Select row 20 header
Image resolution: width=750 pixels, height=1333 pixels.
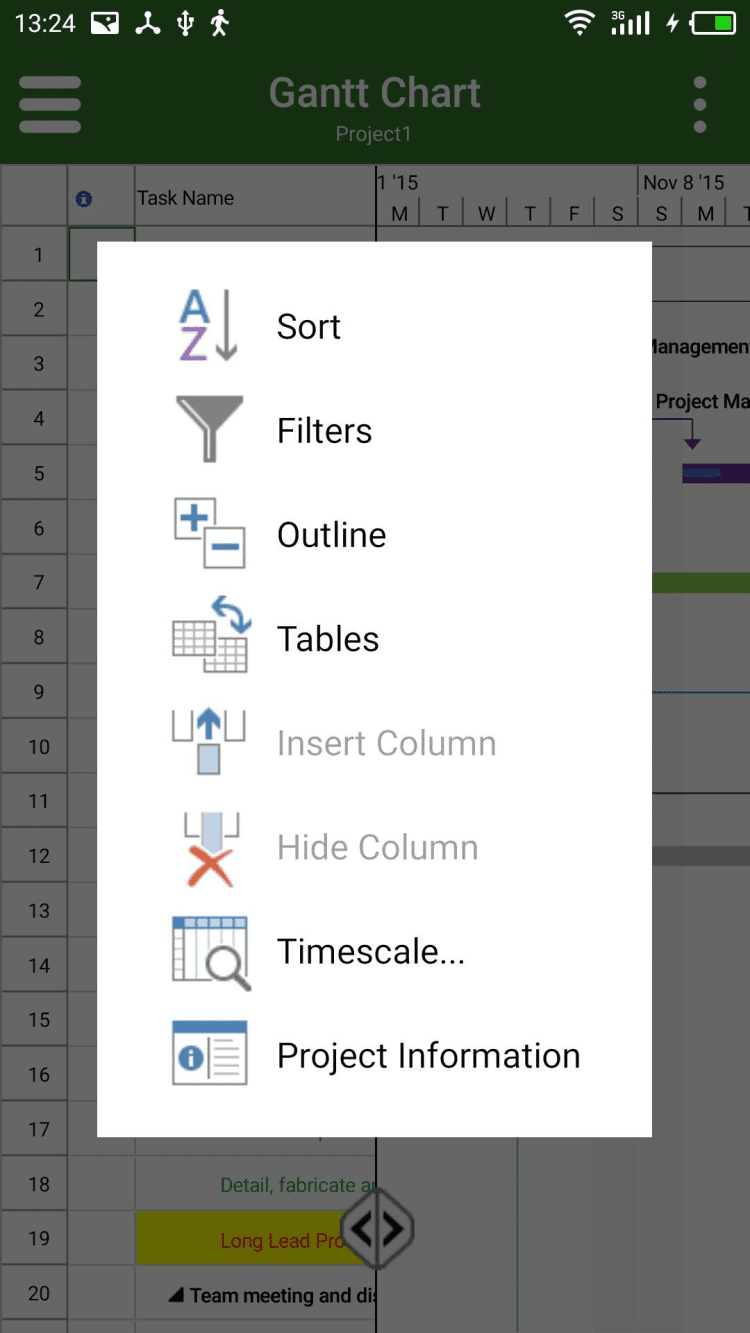(x=38, y=1293)
